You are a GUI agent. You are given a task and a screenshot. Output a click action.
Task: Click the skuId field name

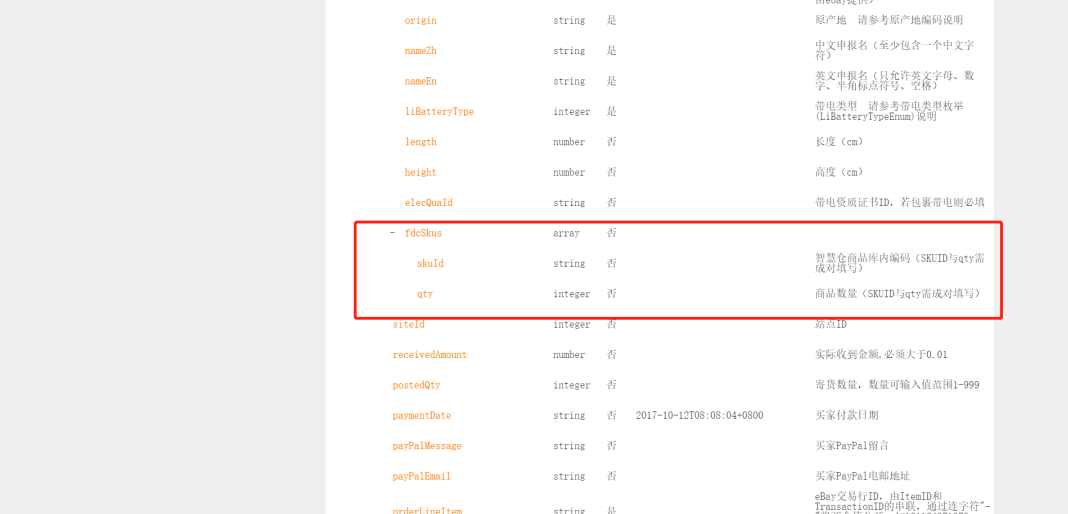pos(430,263)
